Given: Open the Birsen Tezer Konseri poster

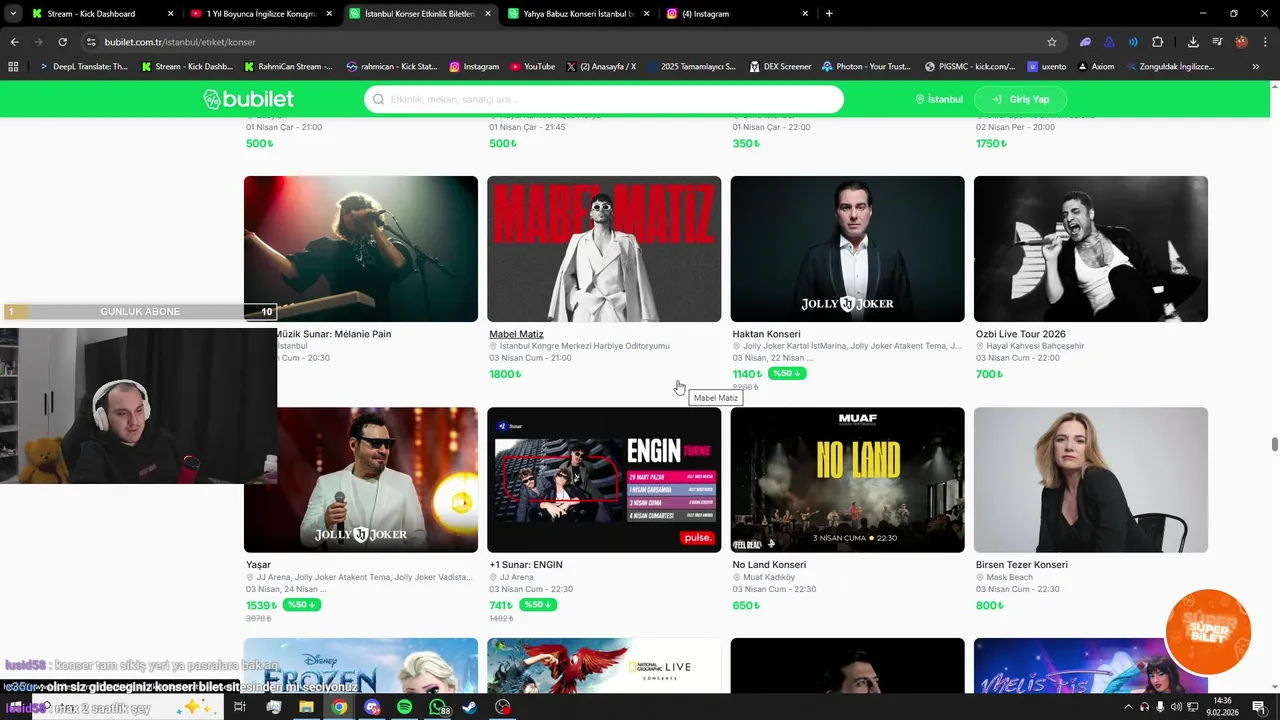Looking at the screenshot, I should click(1091, 480).
